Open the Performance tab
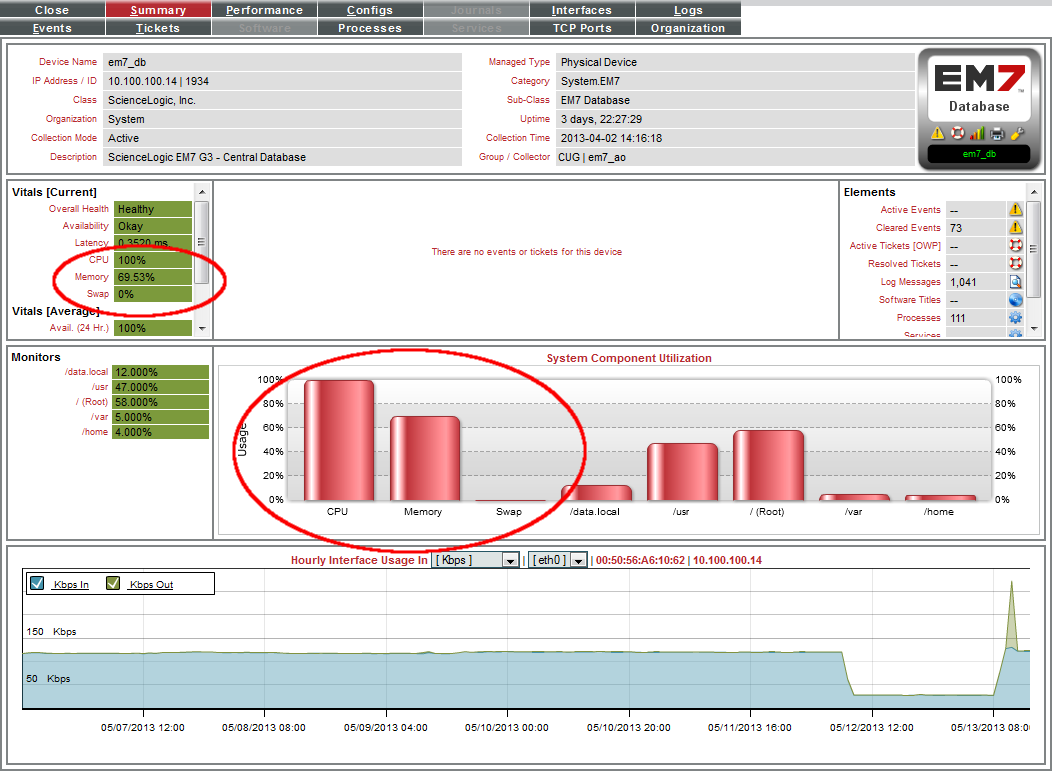 (x=264, y=10)
